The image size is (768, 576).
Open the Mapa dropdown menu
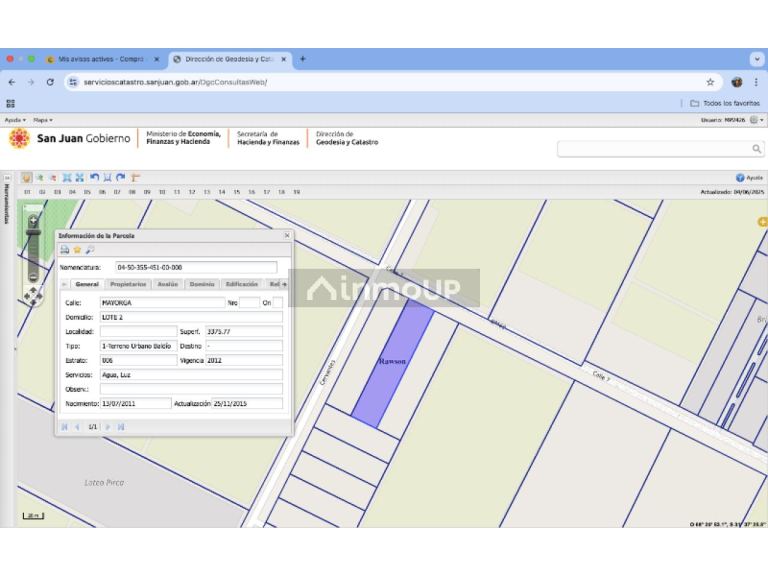(x=43, y=120)
